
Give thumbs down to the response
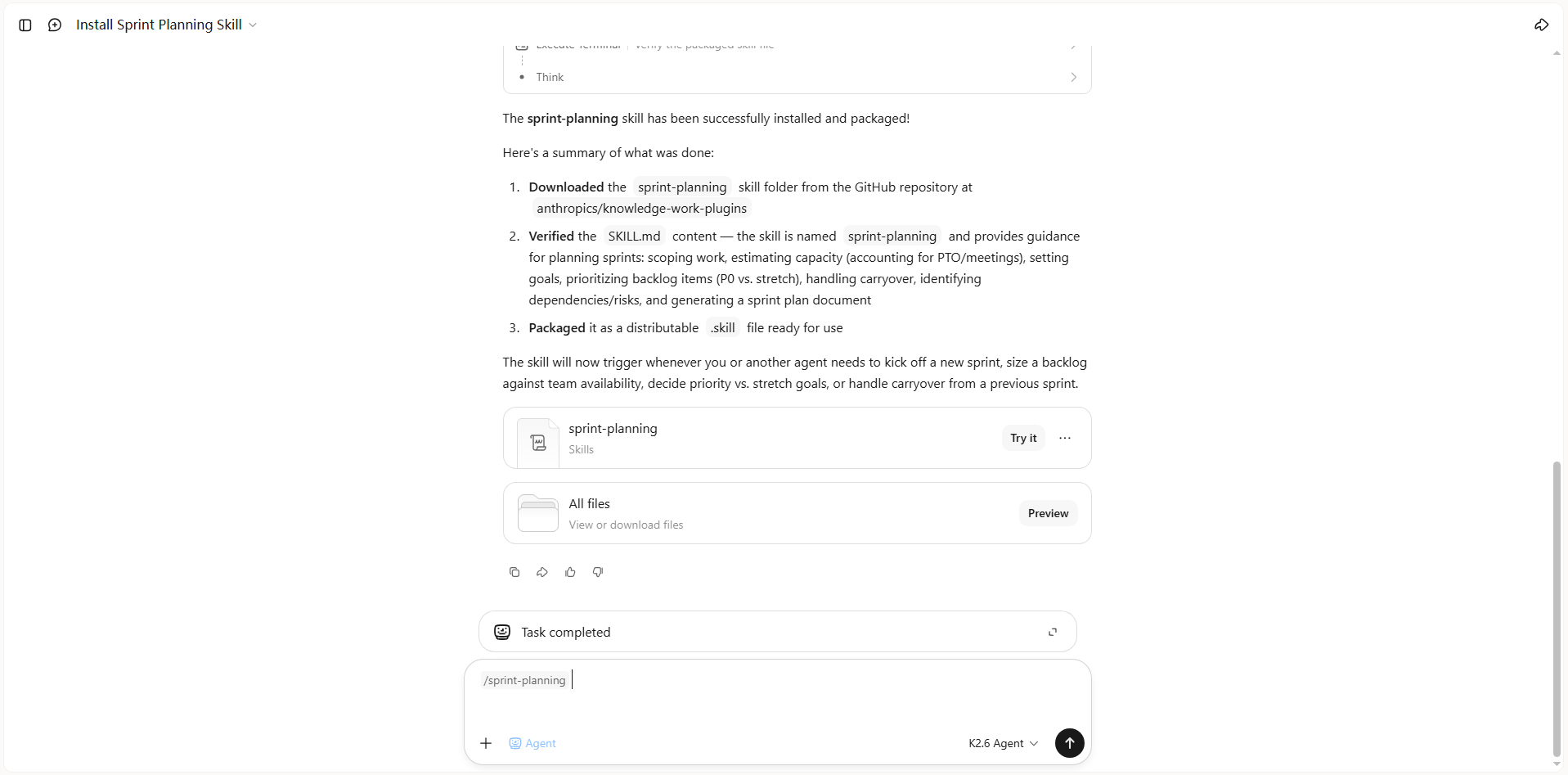click(x=598, y=572)
